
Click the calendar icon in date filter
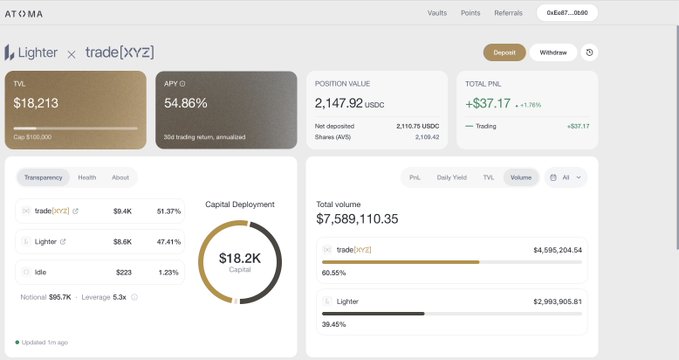[553, 178]
